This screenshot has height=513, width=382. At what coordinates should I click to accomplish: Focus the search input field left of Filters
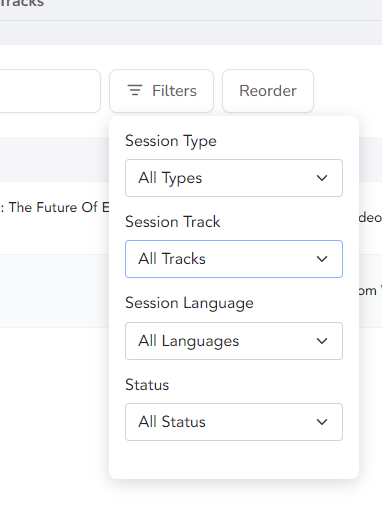(x=50, y=91)
